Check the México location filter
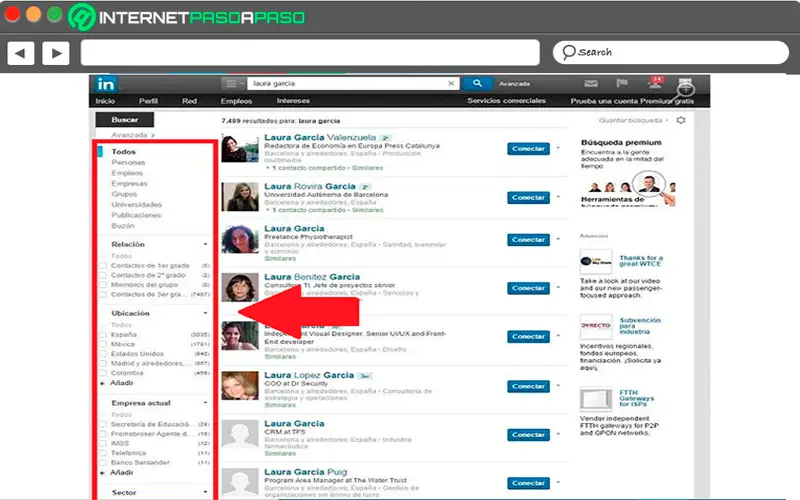 pos(104,344)
